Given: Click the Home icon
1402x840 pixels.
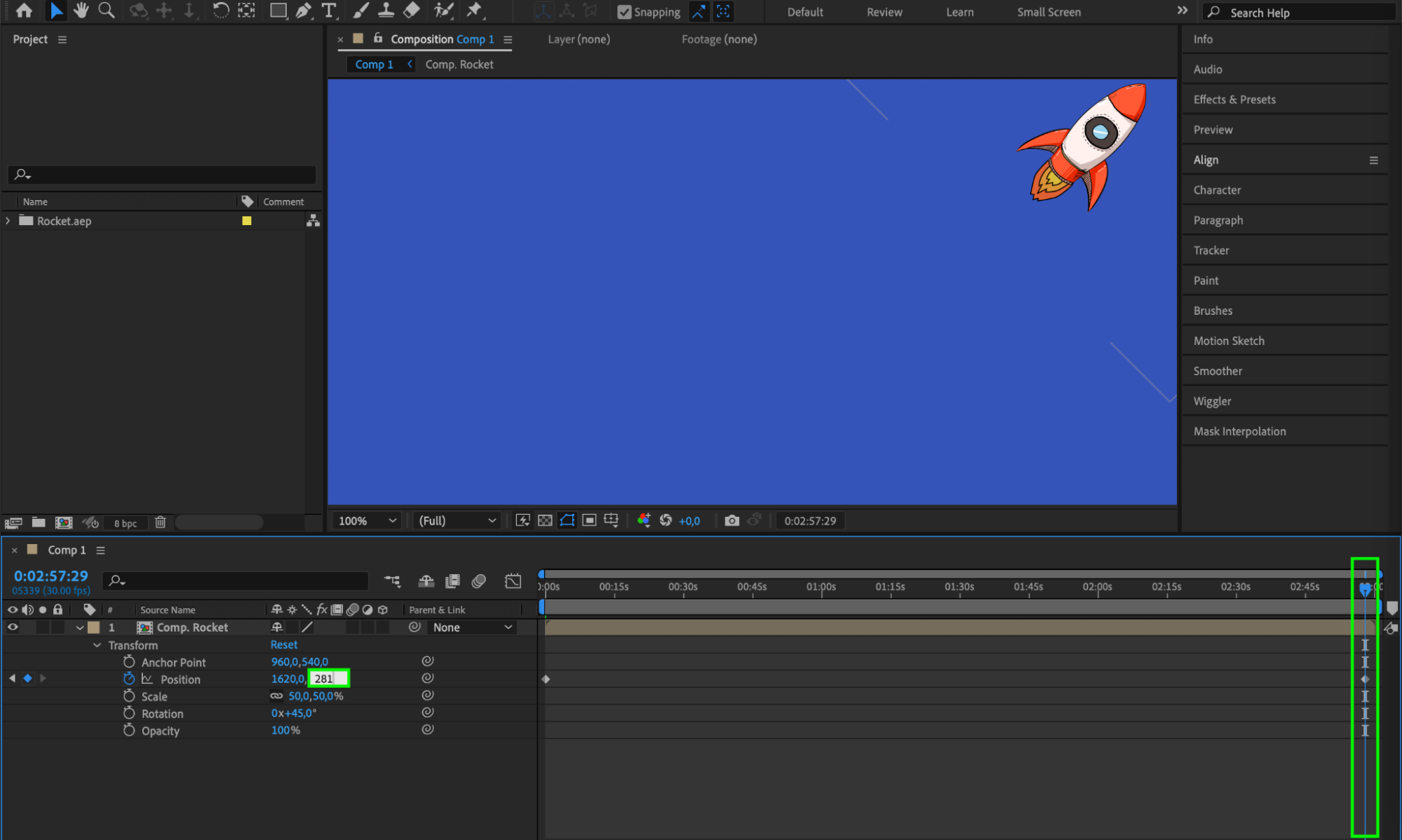Looking at the screenshot, I should point(24,11).
